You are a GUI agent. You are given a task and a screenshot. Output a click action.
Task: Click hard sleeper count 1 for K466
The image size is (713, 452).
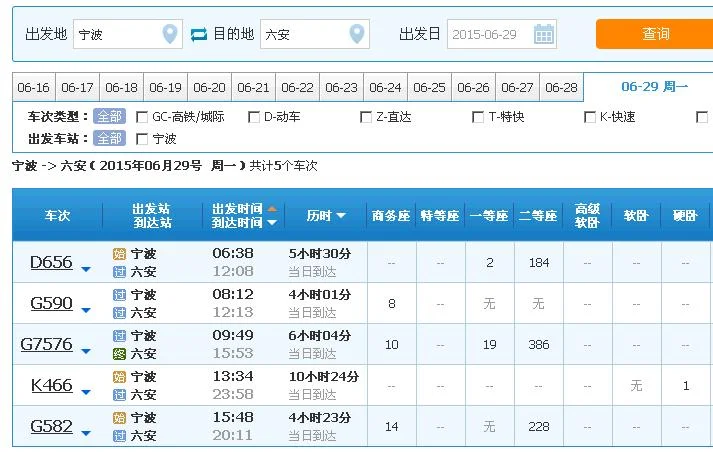pos(686,386)
